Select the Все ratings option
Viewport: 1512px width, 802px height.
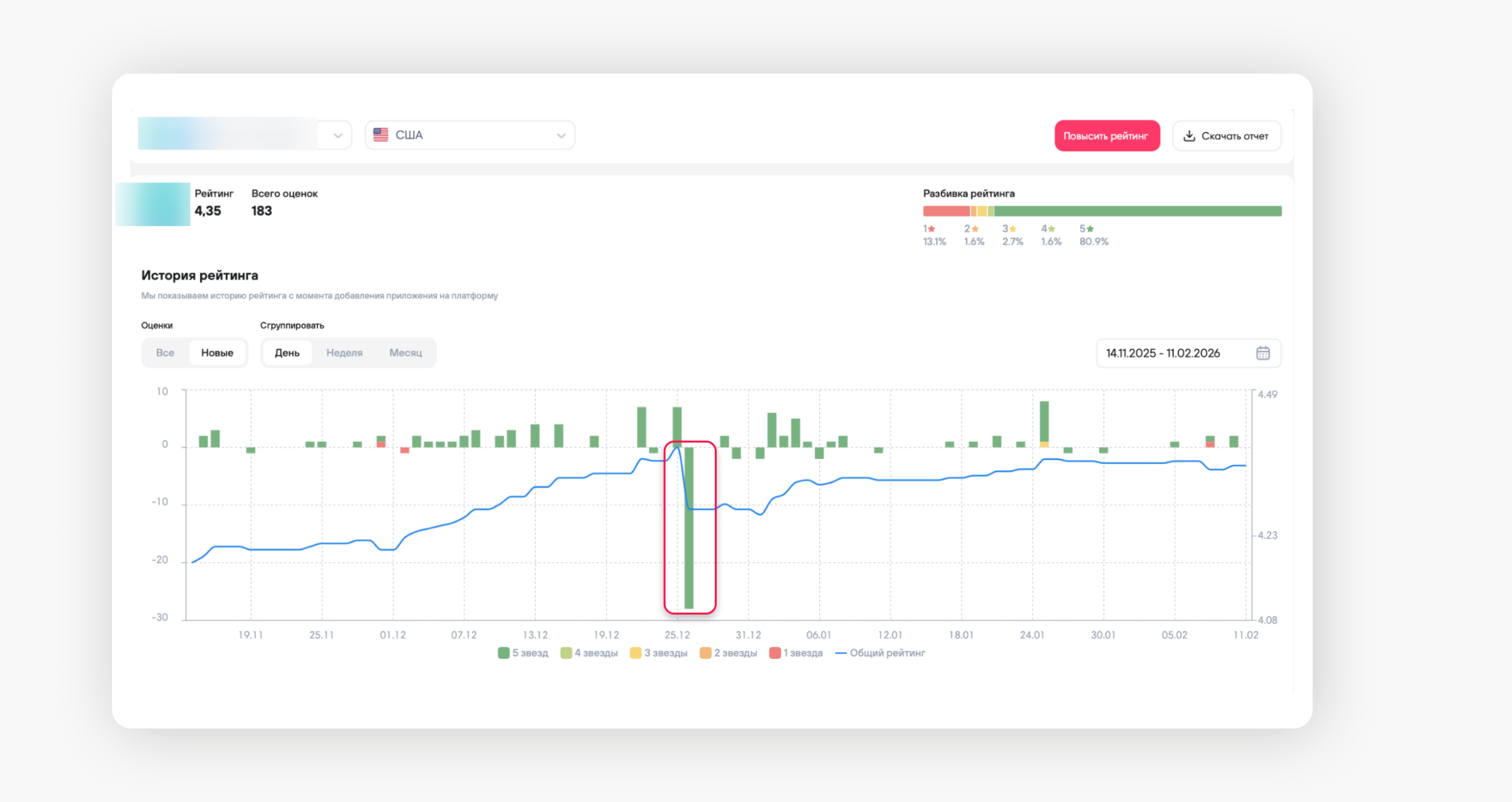tap(165, 353)
